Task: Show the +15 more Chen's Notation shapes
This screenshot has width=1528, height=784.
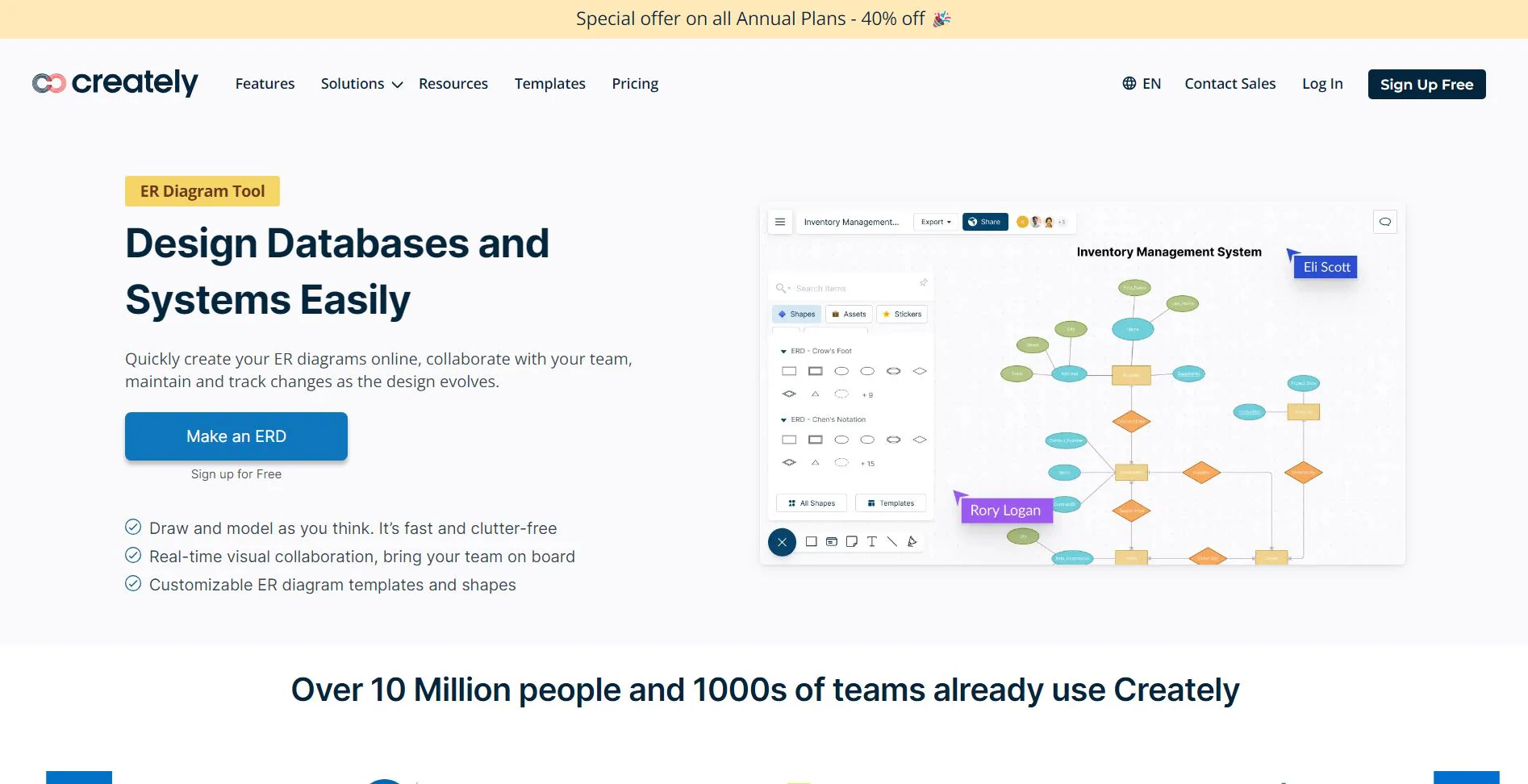Action: [867, 464]
